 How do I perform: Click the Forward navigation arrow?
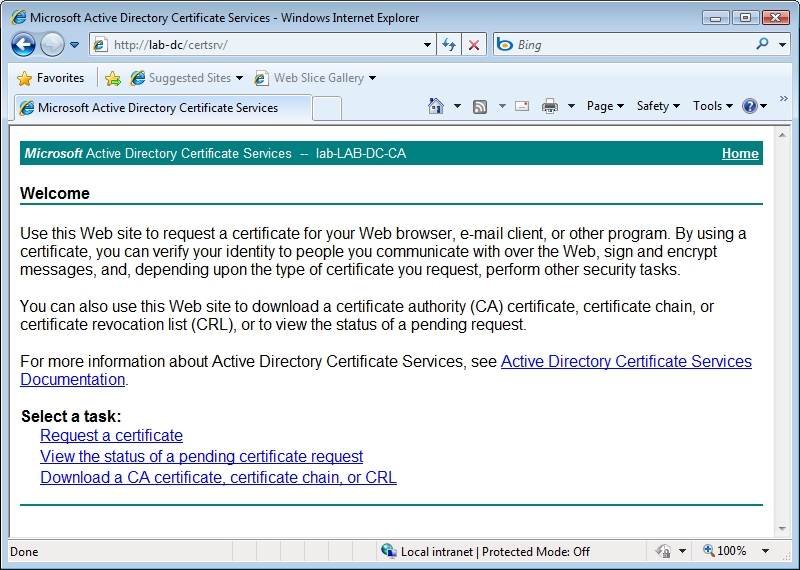click(52, 44)
